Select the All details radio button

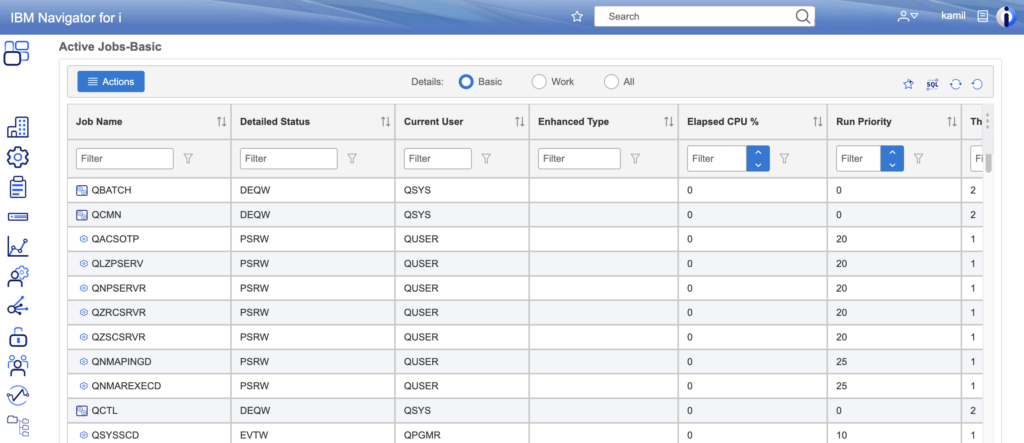coord(611,82)
